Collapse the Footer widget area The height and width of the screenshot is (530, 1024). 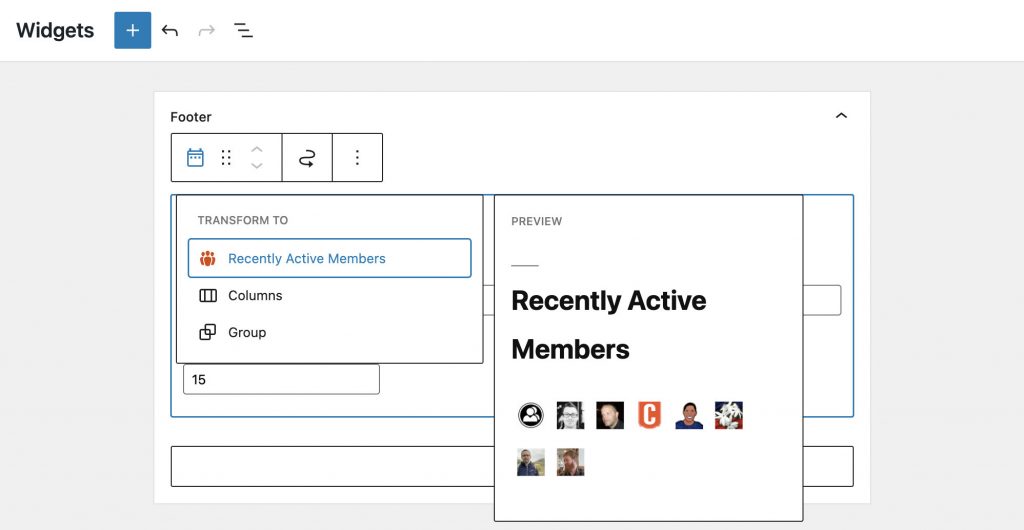pos(841,116)
